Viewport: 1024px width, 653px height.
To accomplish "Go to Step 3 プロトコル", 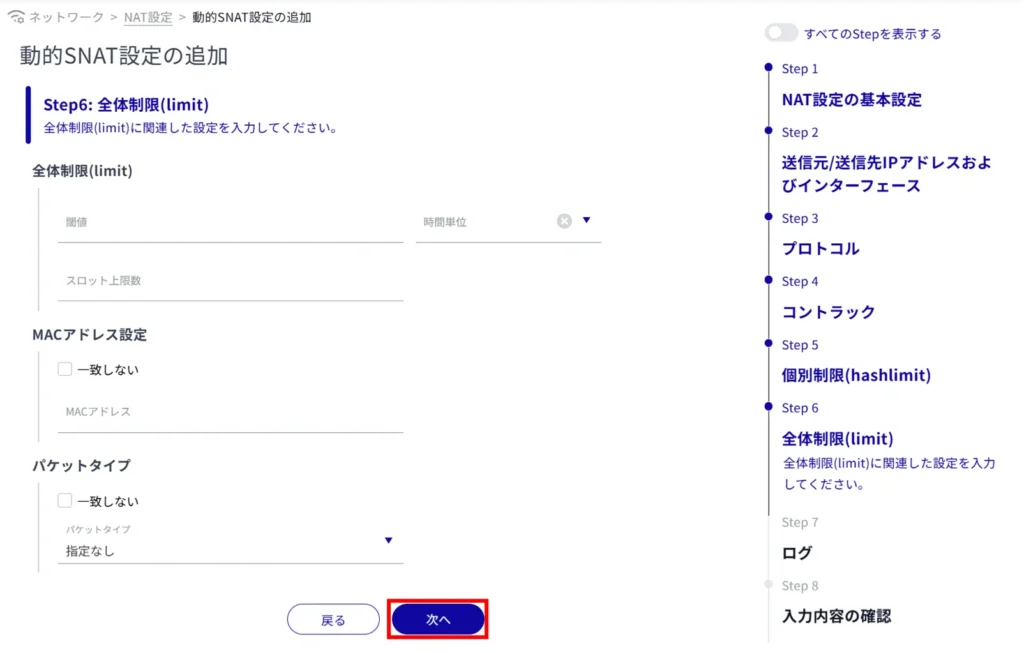I will coord(820,249).
